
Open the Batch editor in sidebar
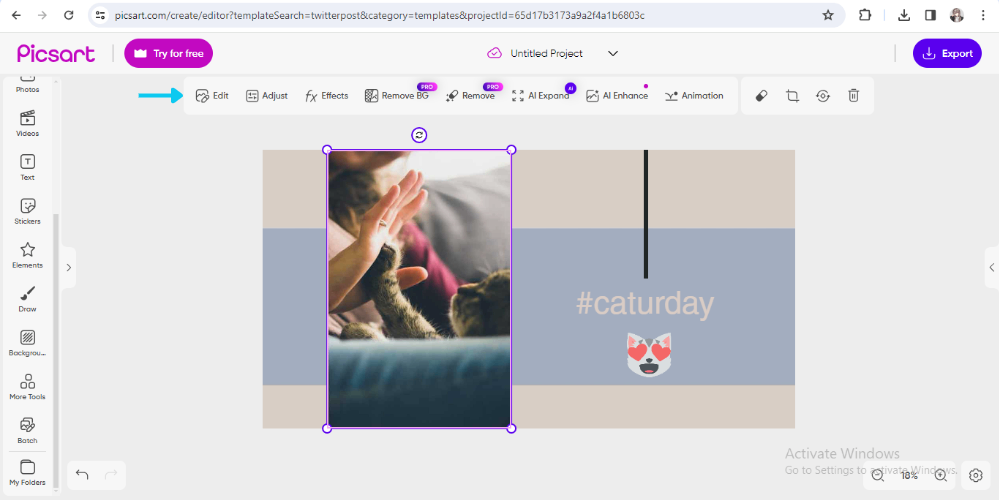click(27, 431)
